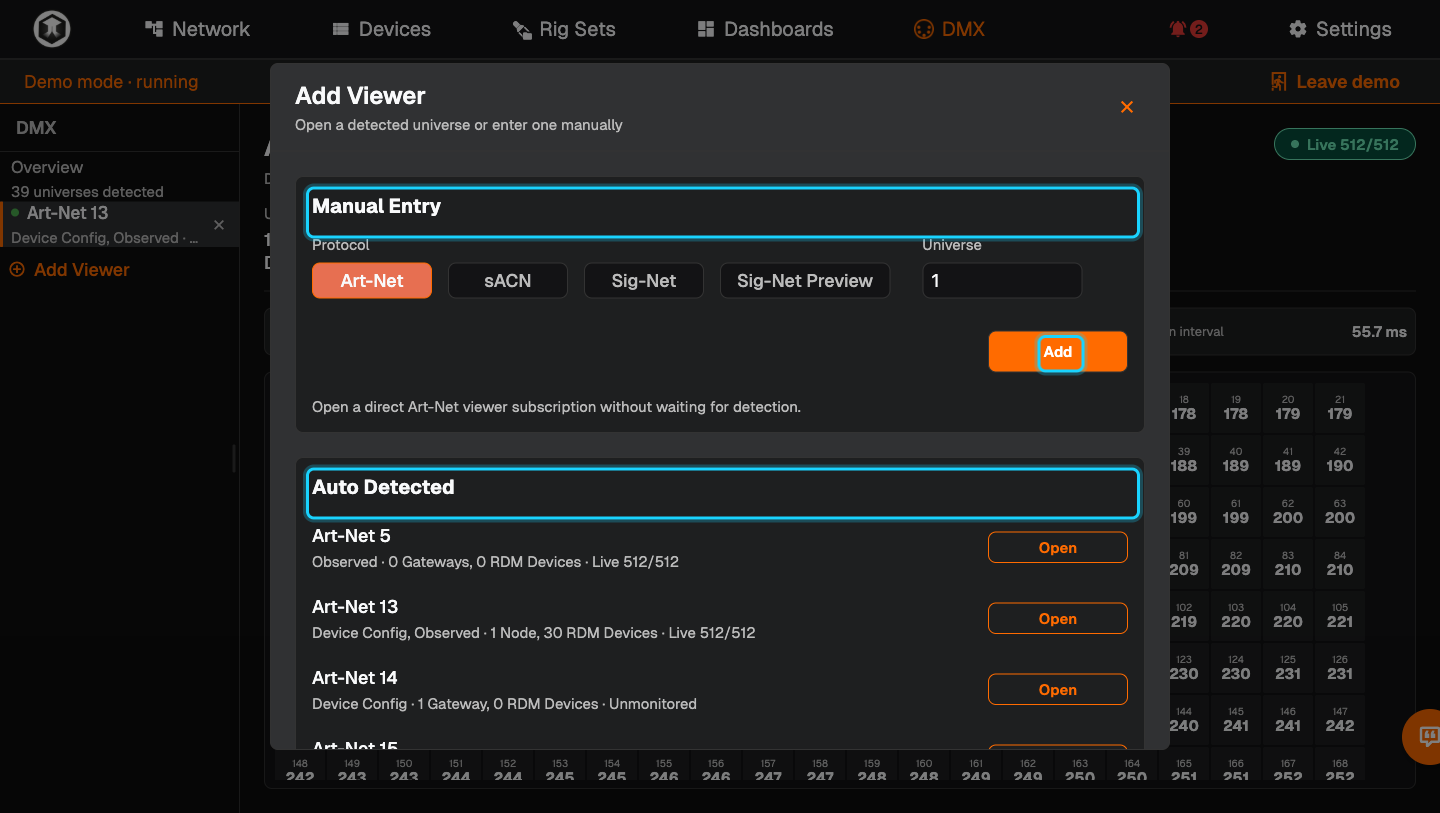The height and width of the screenshot is (813, 1440).
Task: Click the Auto Detected heading
Action: pos(383,487)
